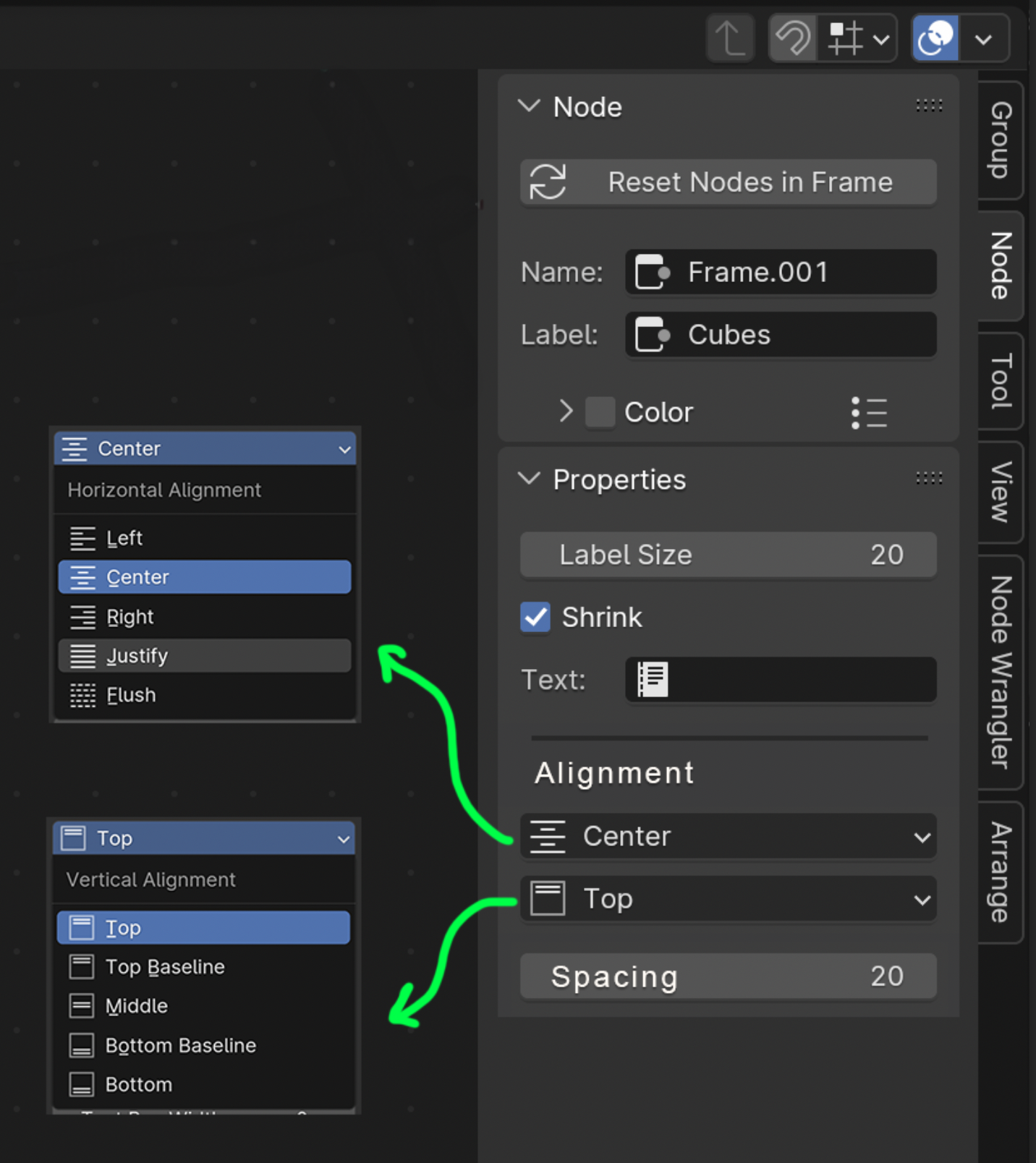Collapse the Node panel chevron
Screen dimensions: 1036x1163
[529, 106]
